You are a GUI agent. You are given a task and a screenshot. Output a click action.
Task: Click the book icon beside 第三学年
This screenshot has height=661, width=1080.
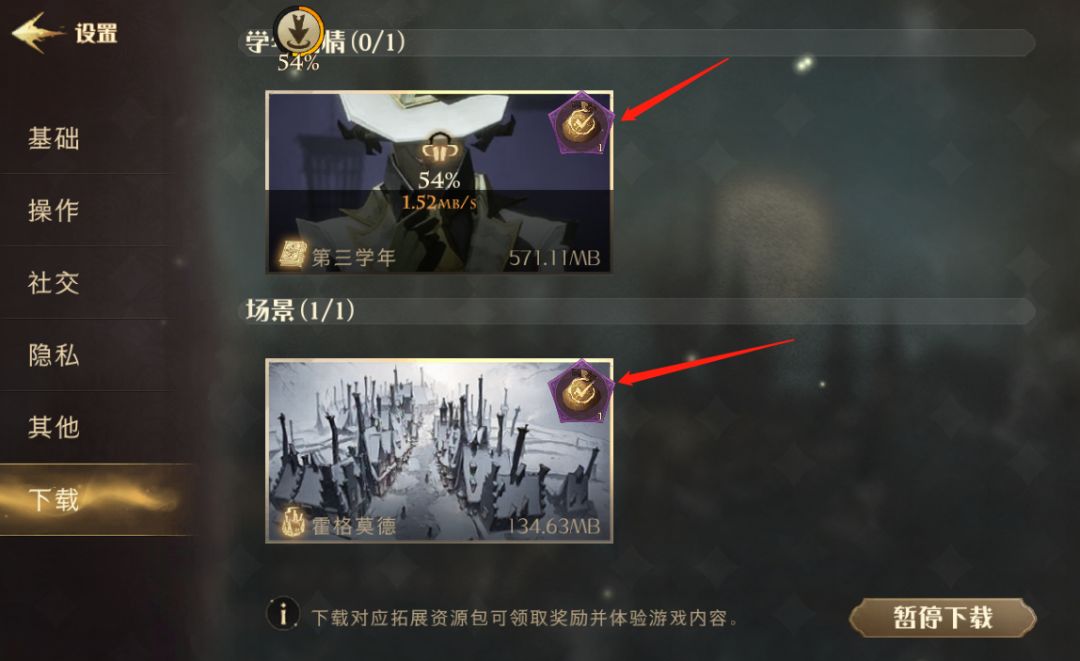(291, 255)
